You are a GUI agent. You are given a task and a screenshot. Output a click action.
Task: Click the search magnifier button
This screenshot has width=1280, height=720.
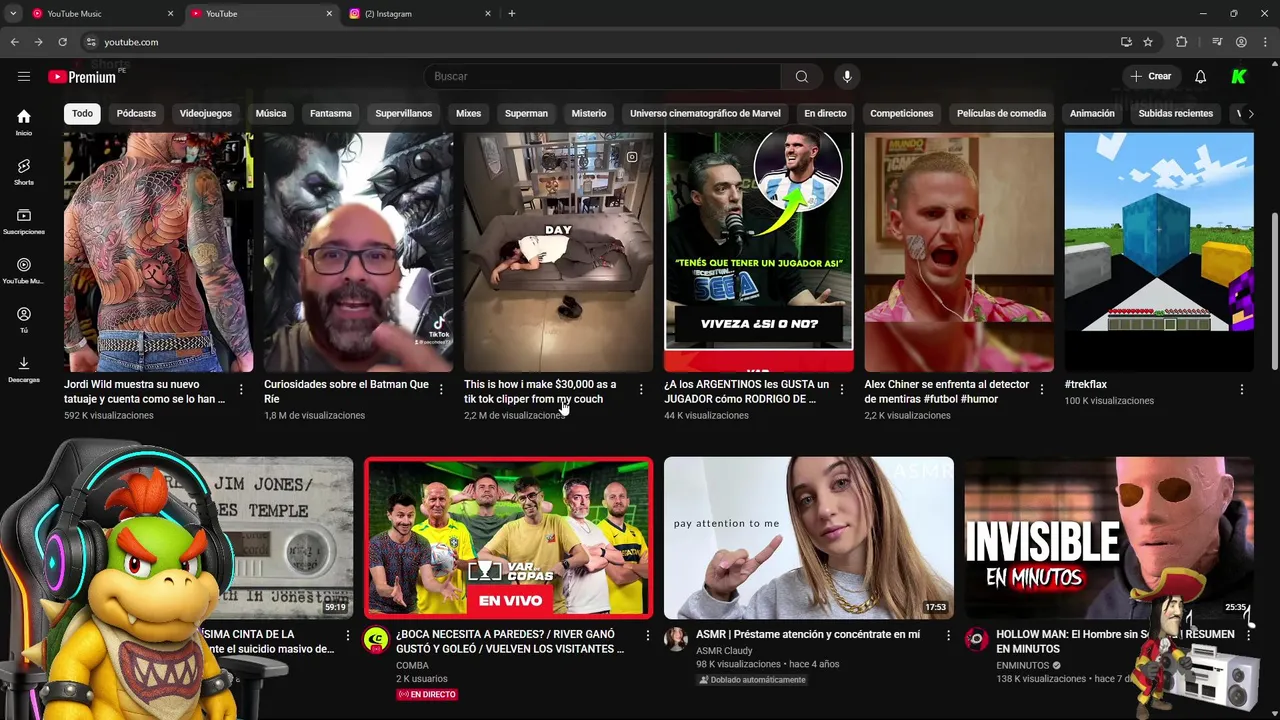(x=802, y=76)
